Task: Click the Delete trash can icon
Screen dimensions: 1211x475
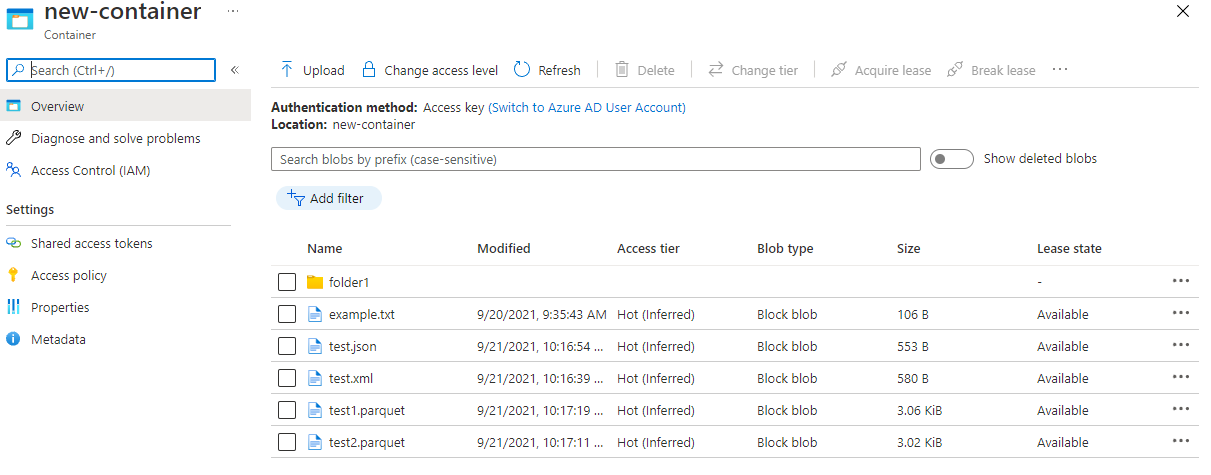Action: pos(622,70)
